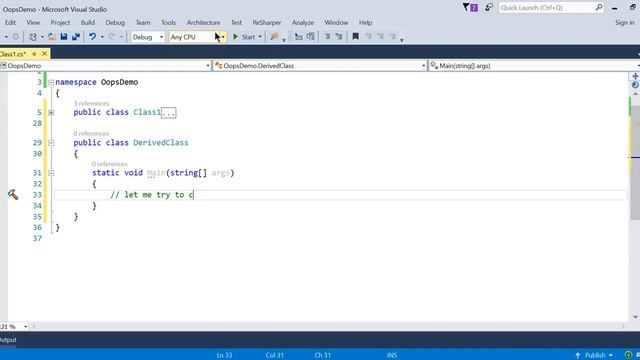Close the Class1.cs tab
The width and height of the screenshot is (640, 360).
44,53
